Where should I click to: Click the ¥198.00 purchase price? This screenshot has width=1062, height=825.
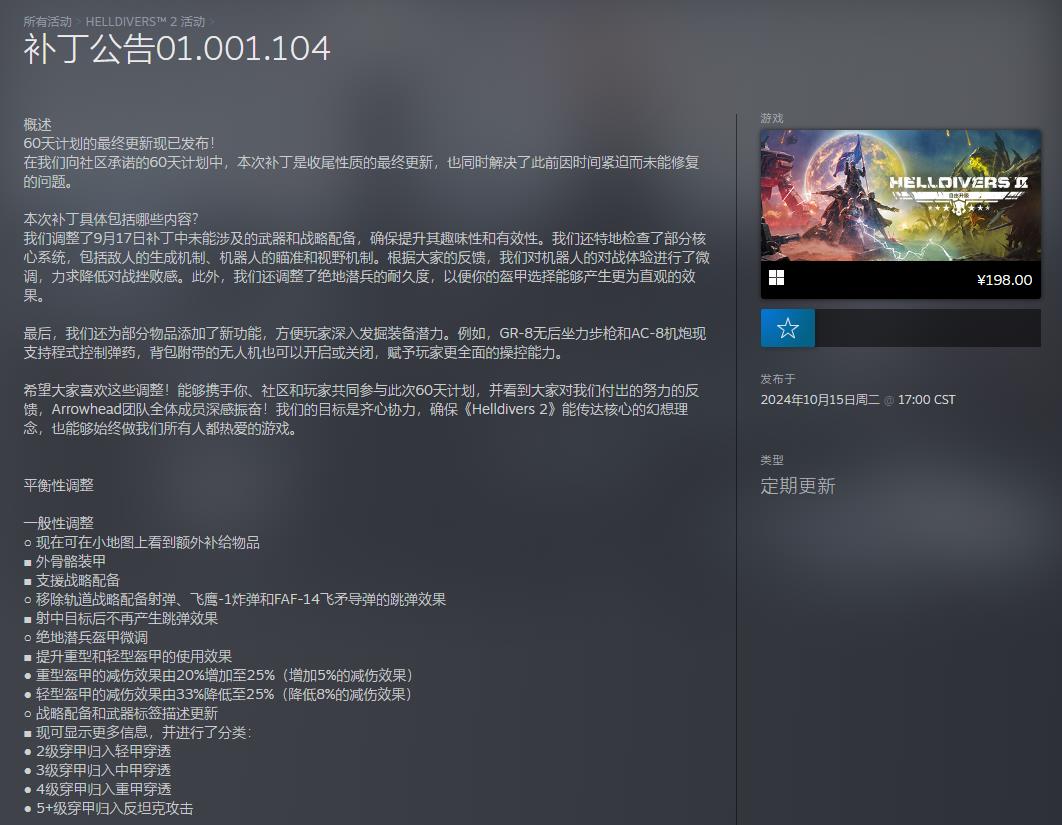click(1004, 279)
